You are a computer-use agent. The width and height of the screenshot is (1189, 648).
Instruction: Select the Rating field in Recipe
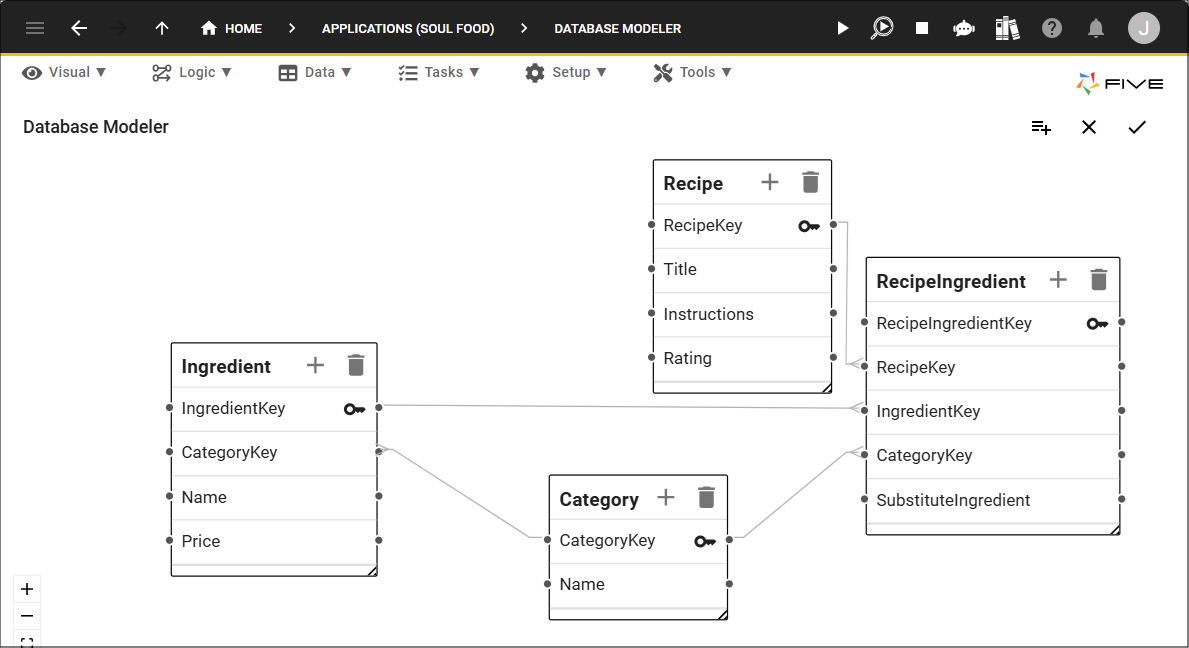click(x=742, y=358)
